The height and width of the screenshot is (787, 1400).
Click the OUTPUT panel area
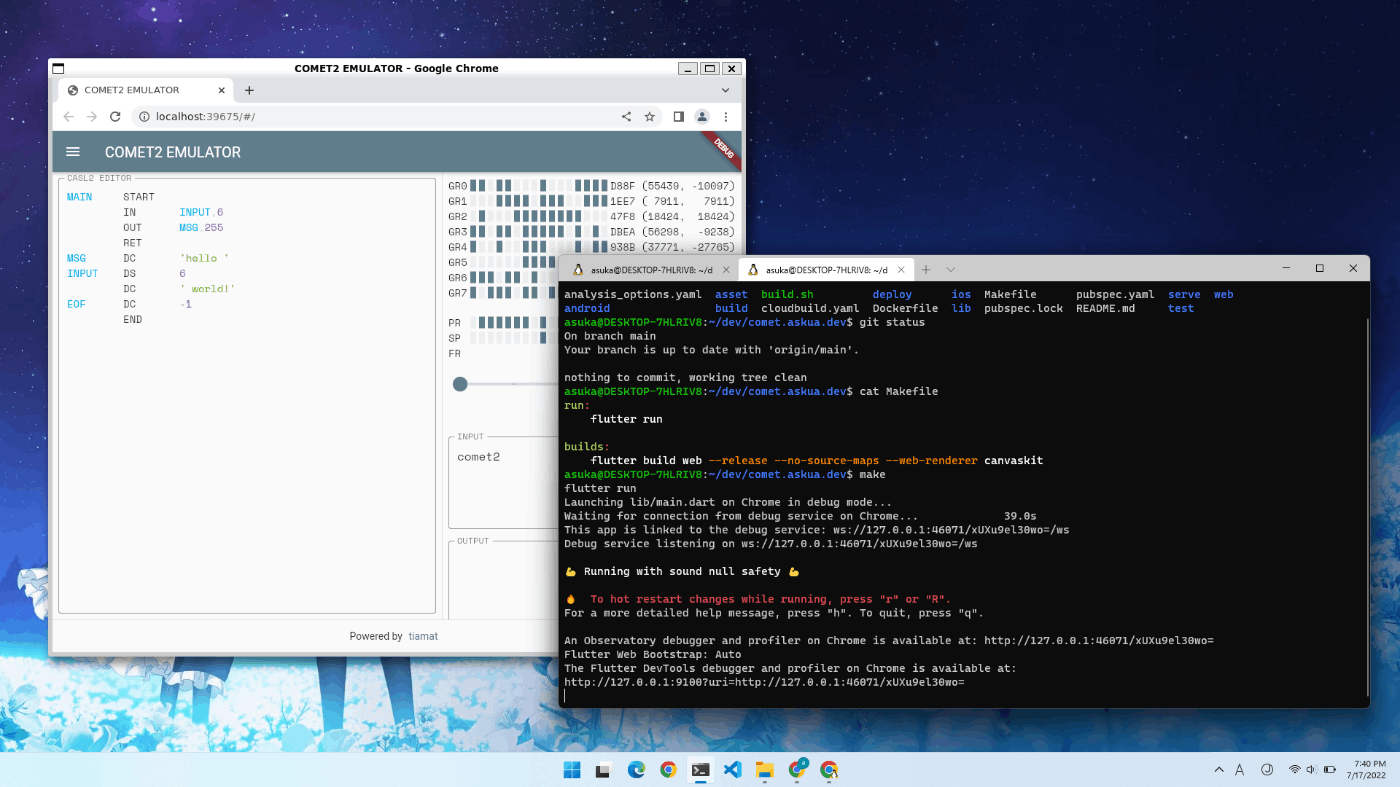(x=503, y=582)
